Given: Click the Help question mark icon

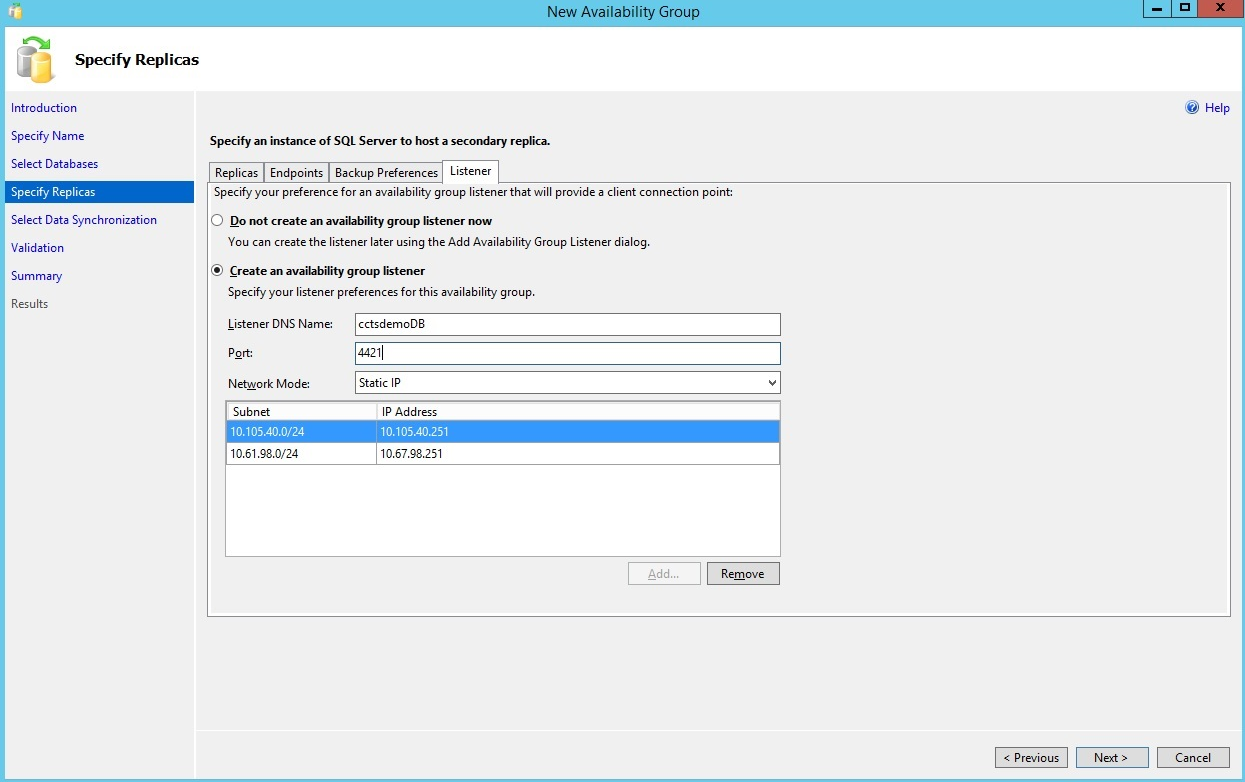Looking at the screenshot, I should 1192,108.
